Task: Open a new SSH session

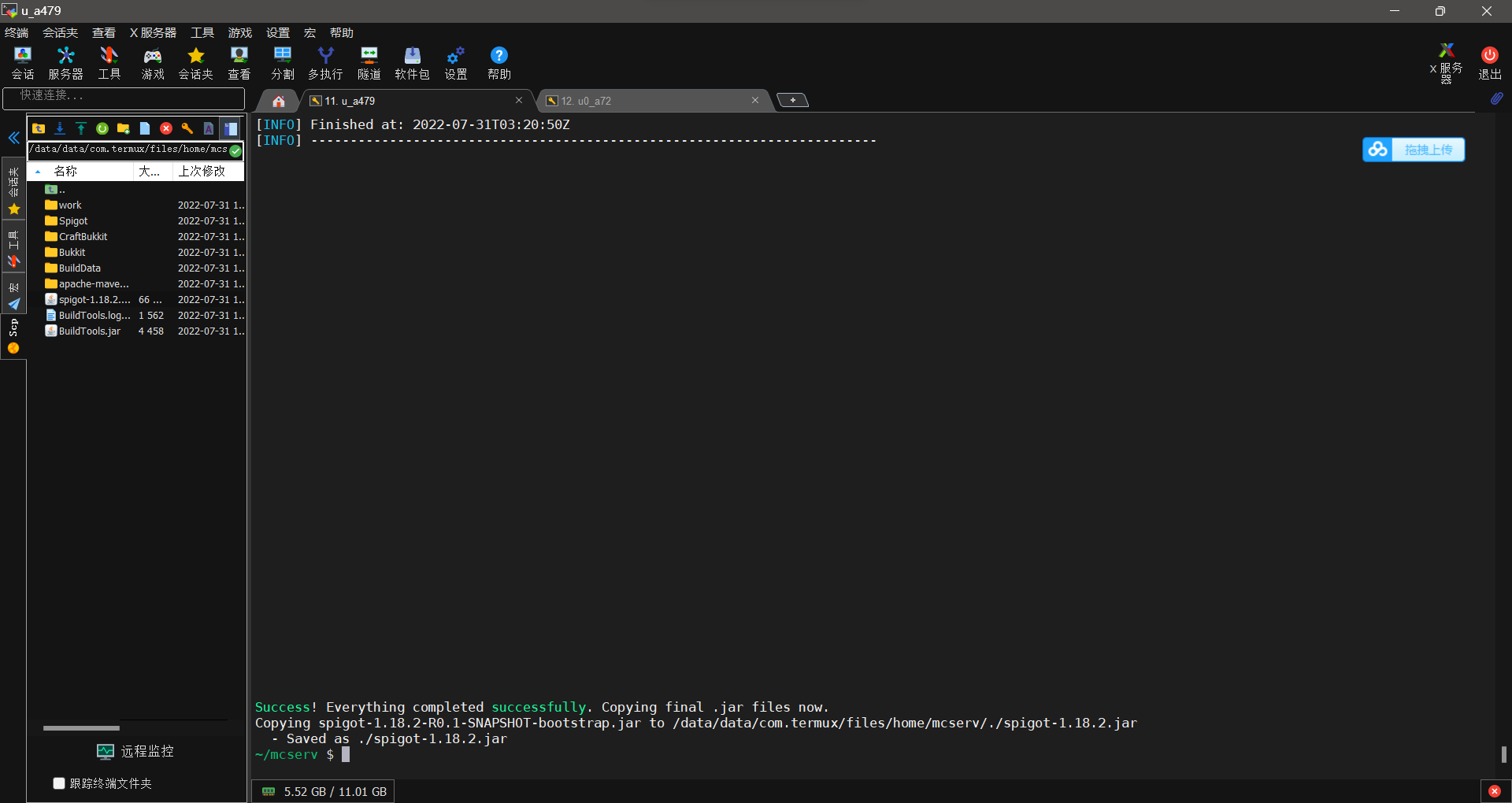Action: point(22,62)
